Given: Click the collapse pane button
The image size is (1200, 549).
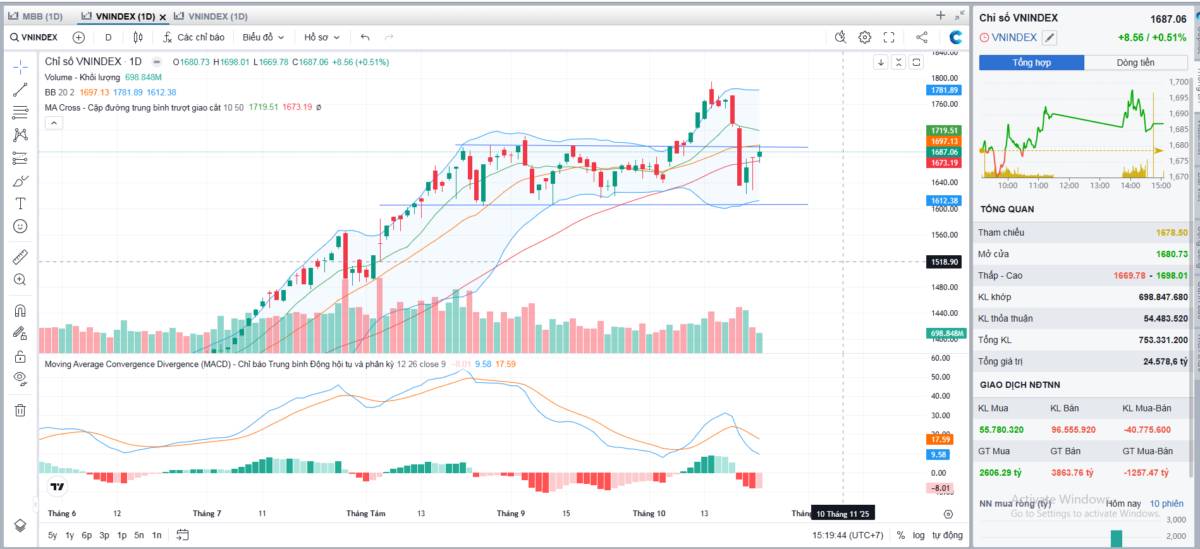Looking at the screenshot, I should [x=899, y=62].
